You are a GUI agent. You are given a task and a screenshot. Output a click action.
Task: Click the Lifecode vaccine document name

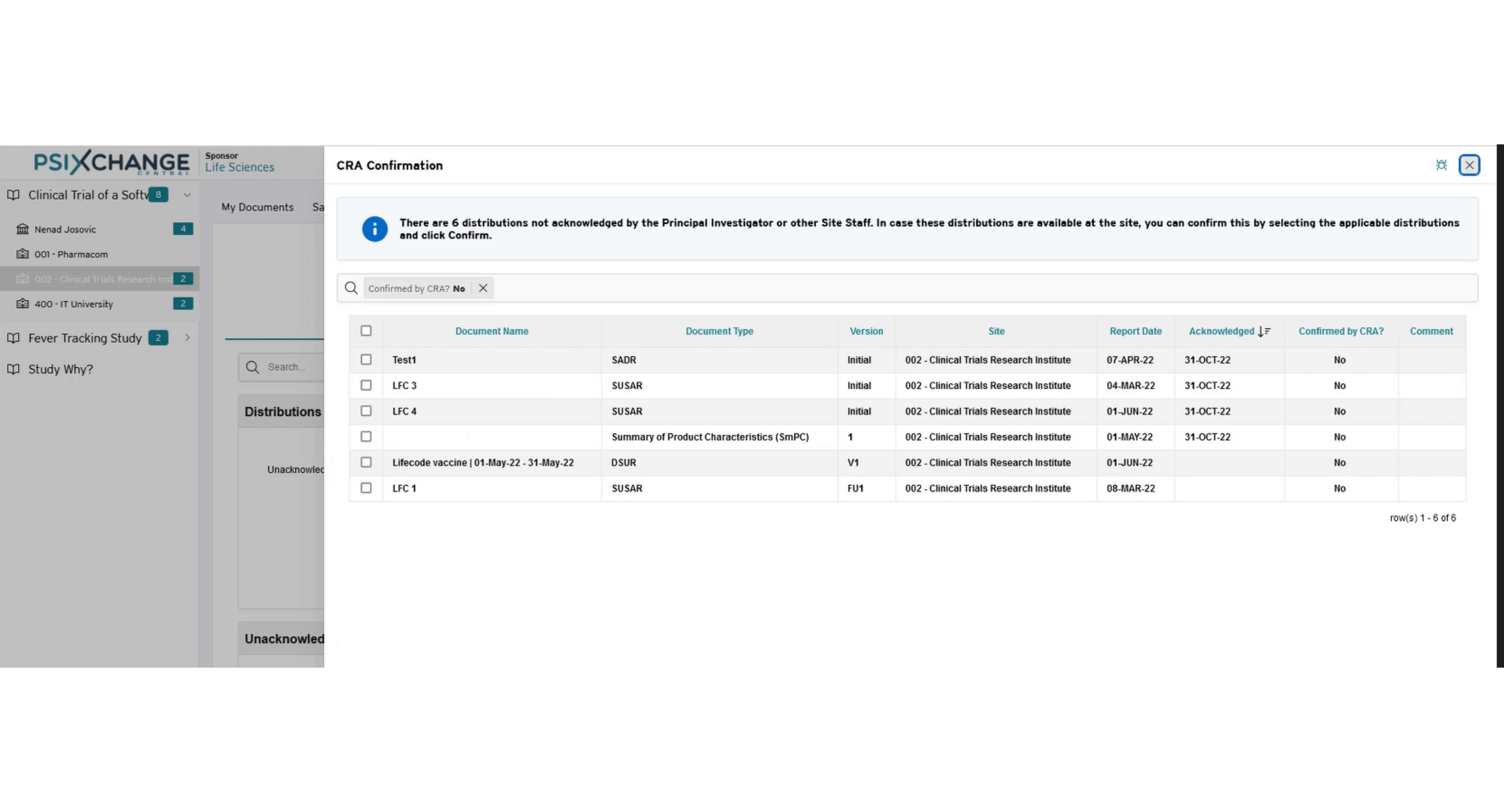pos(483,463)
